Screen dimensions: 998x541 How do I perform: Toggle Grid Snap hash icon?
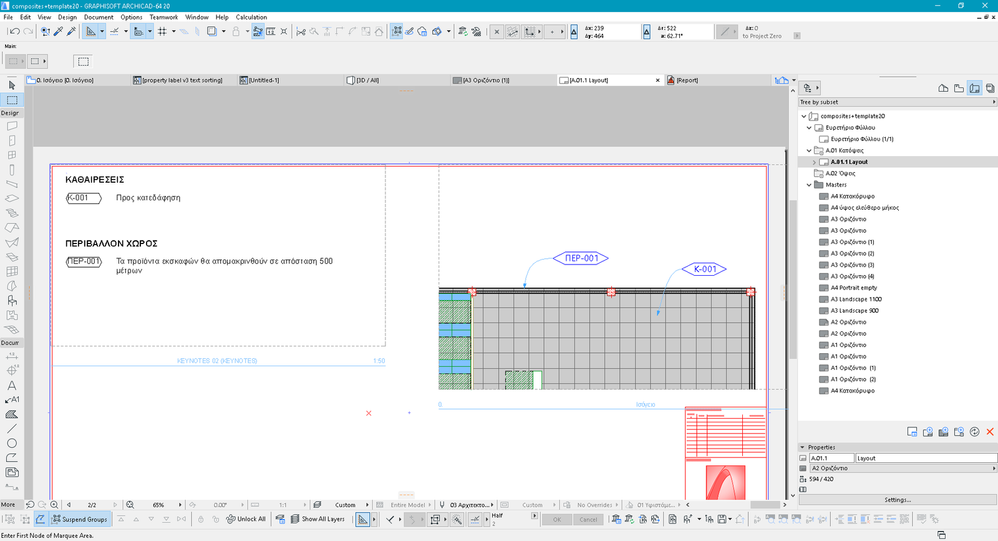pos(162,31)
